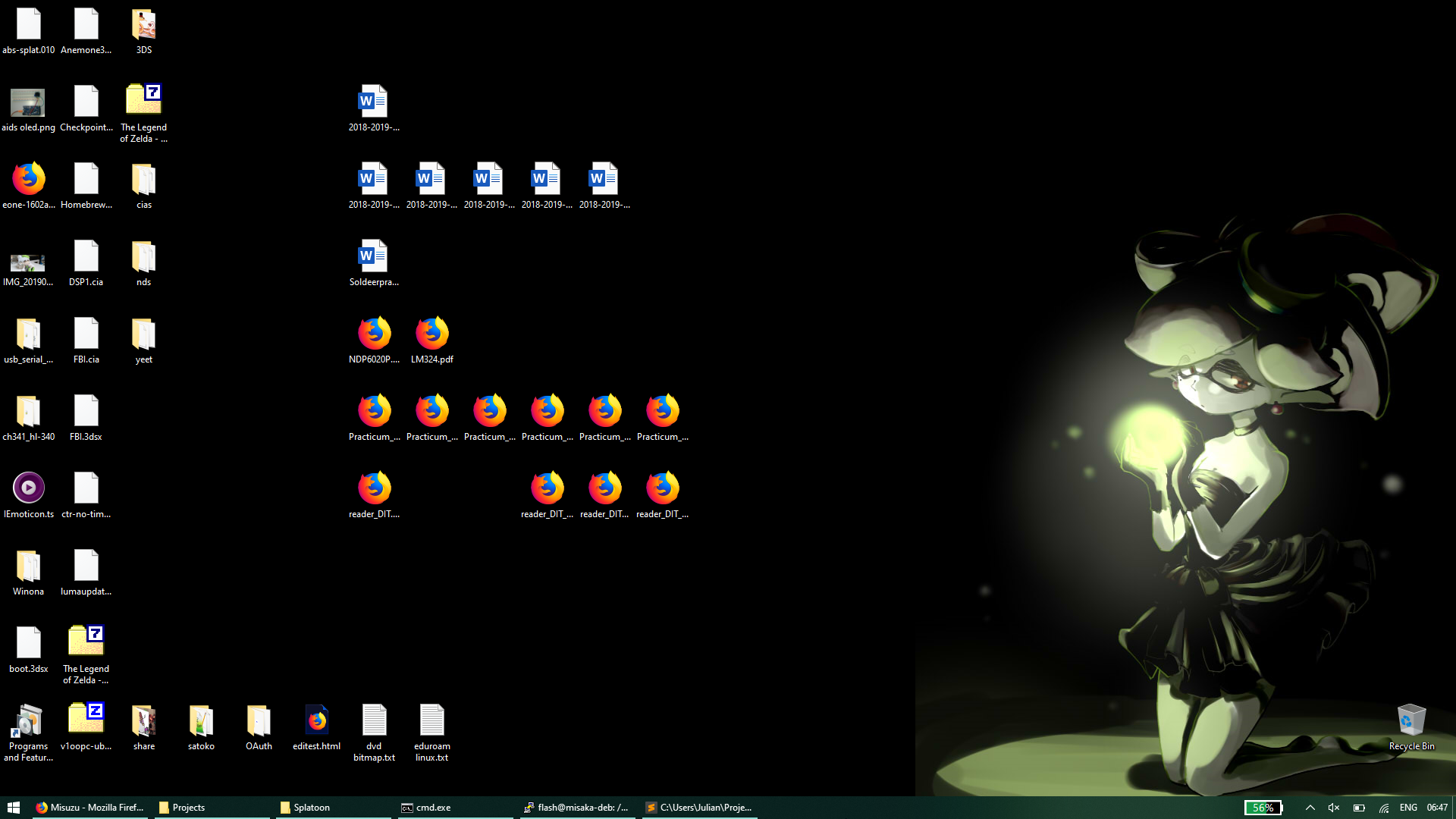Screen dimensions: 1456x819
Task: Select the FBI.cia file
Action: (86, 341)
